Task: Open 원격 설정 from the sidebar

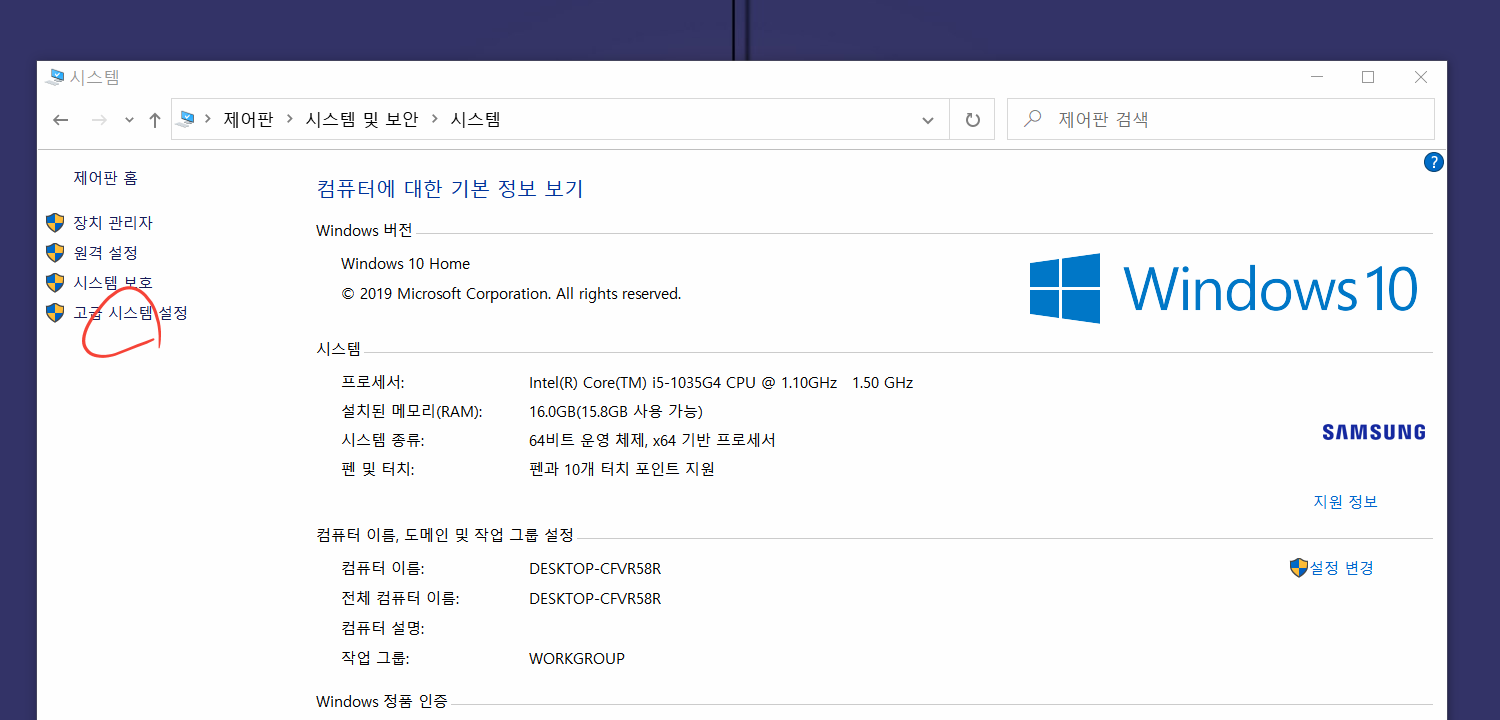Action: click(x=105, y=253)
